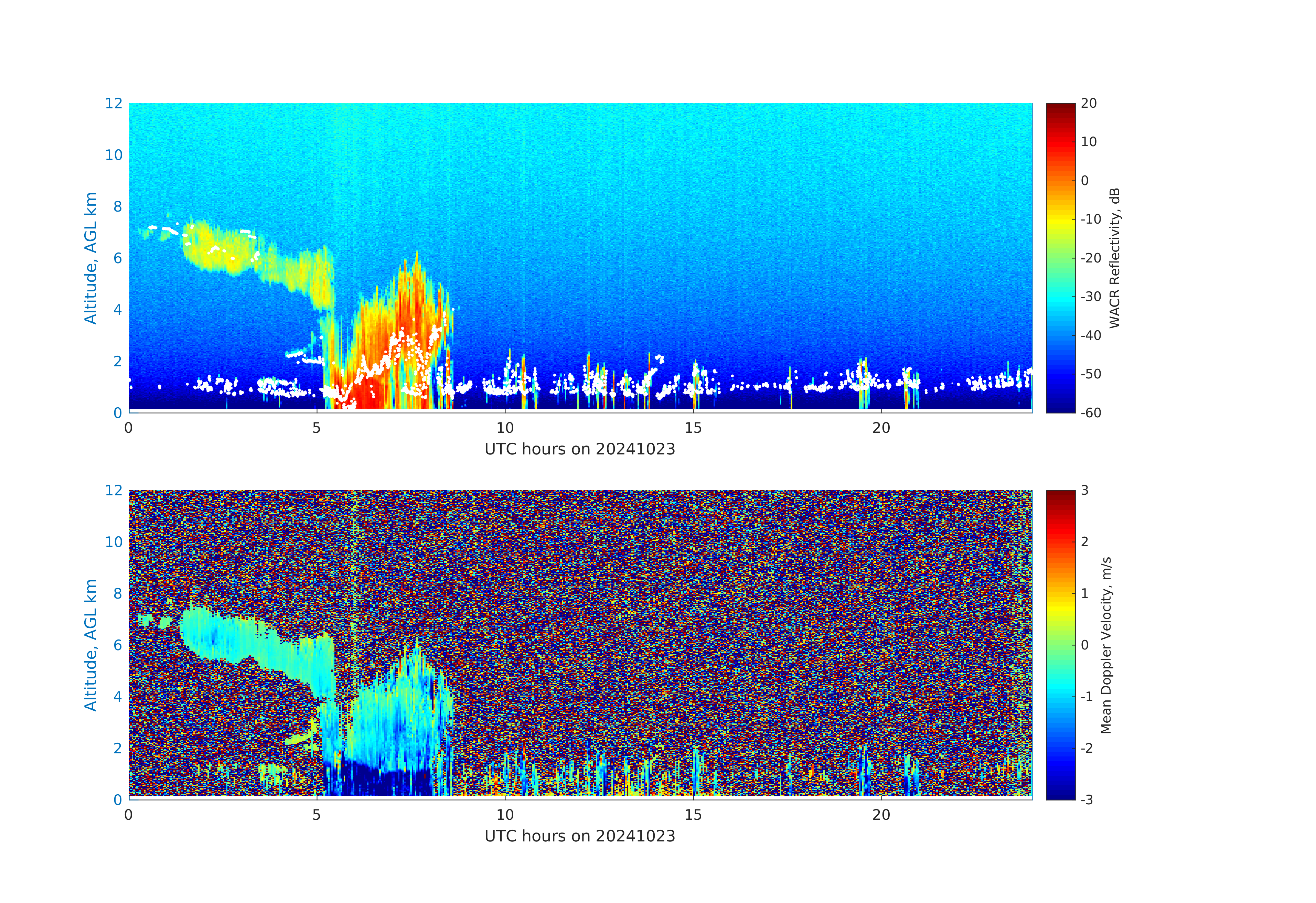Click tick label 20 on reflectivity colorbar
The width and height of the screenshot is (1316, 903).
tap(1088, 104)
